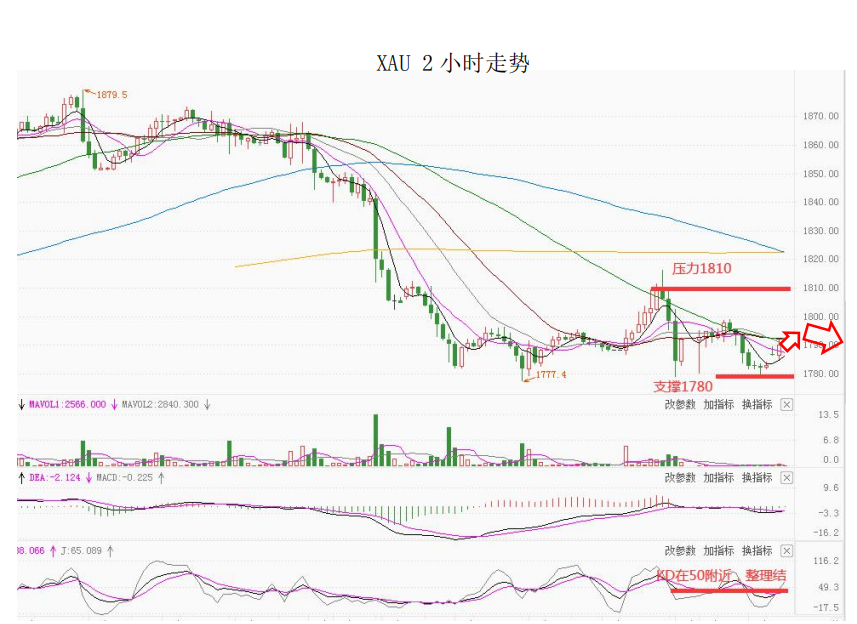This screenshot has width=857, height=624.
Task: Click the 1780.00 price axis label
Action: pos(820,374)
